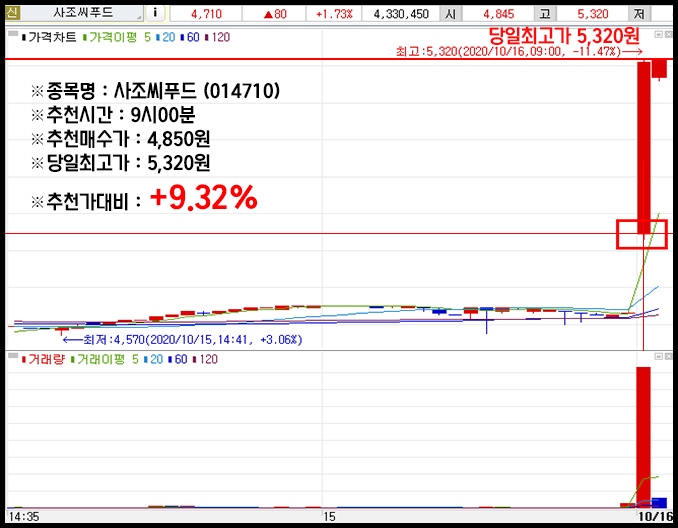The width and height of the screenshot is (678, 528).
Task: Click the 10/16 date axis label
Action: [656, 516]
